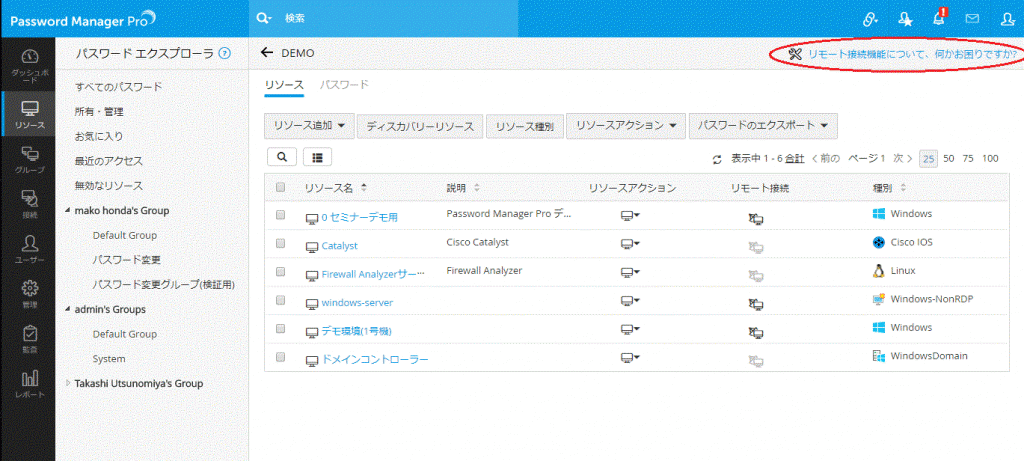Open the リソース追加 dropdown
The width and height of the screenshot is (1024, 461).
(309, 125)
